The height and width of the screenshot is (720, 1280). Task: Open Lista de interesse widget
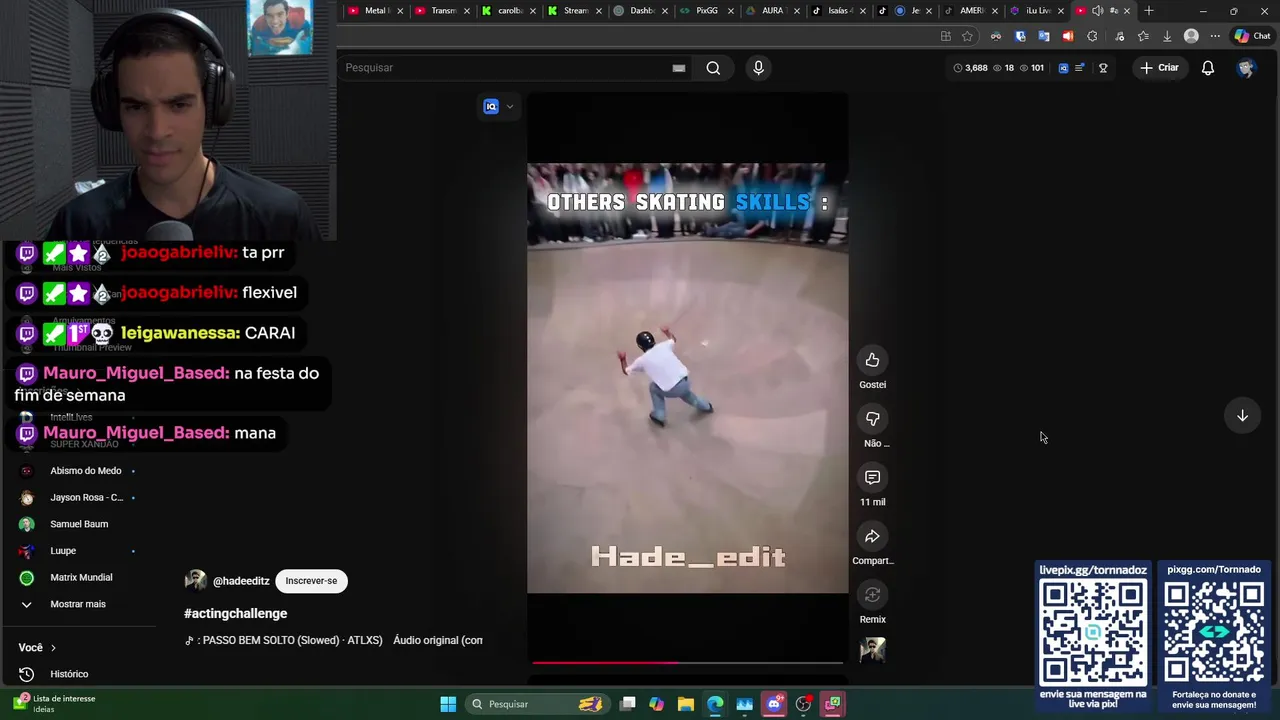[x=54, y=704]
